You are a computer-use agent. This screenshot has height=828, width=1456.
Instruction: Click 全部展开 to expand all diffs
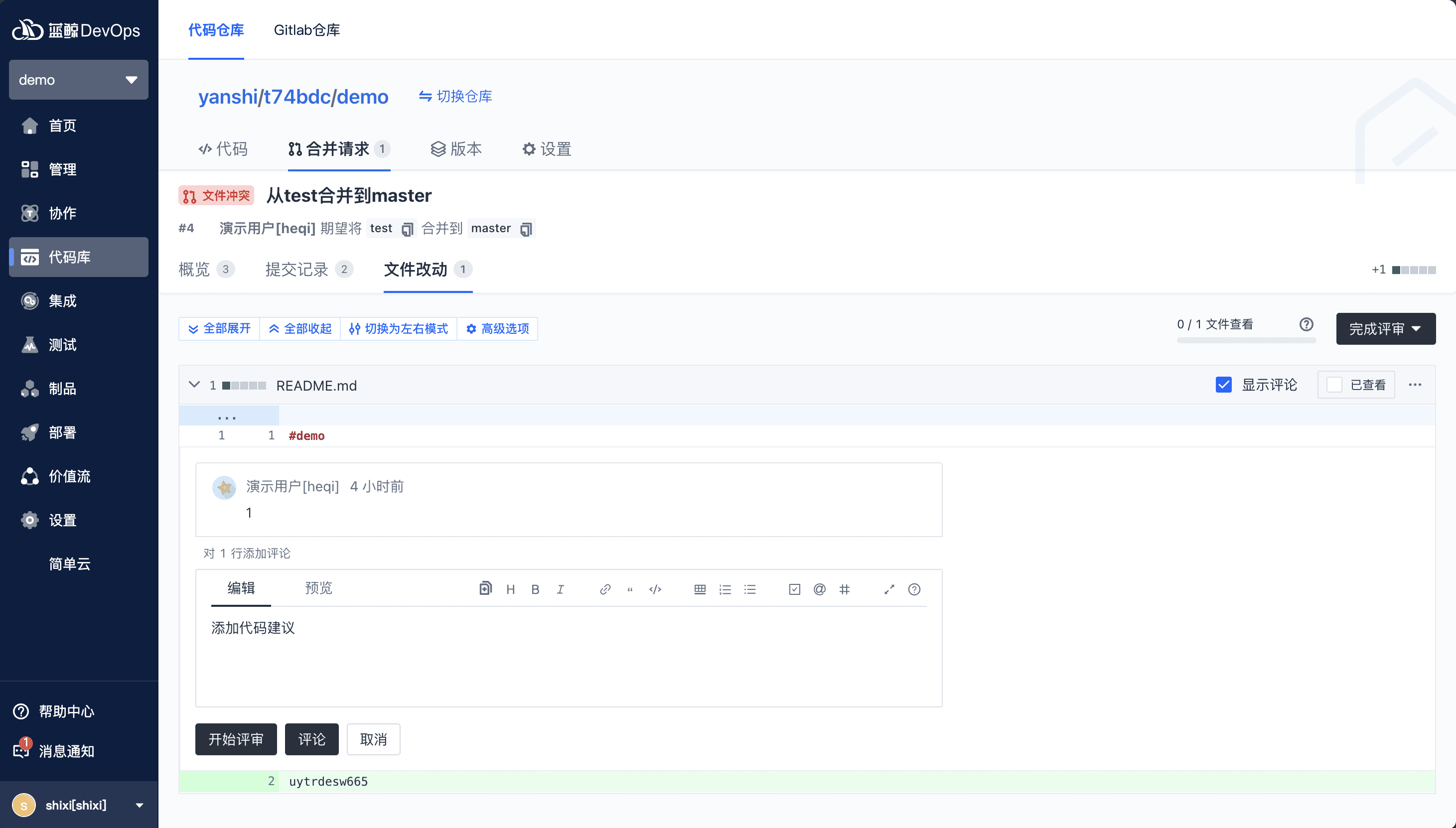(x=219, y=329)
